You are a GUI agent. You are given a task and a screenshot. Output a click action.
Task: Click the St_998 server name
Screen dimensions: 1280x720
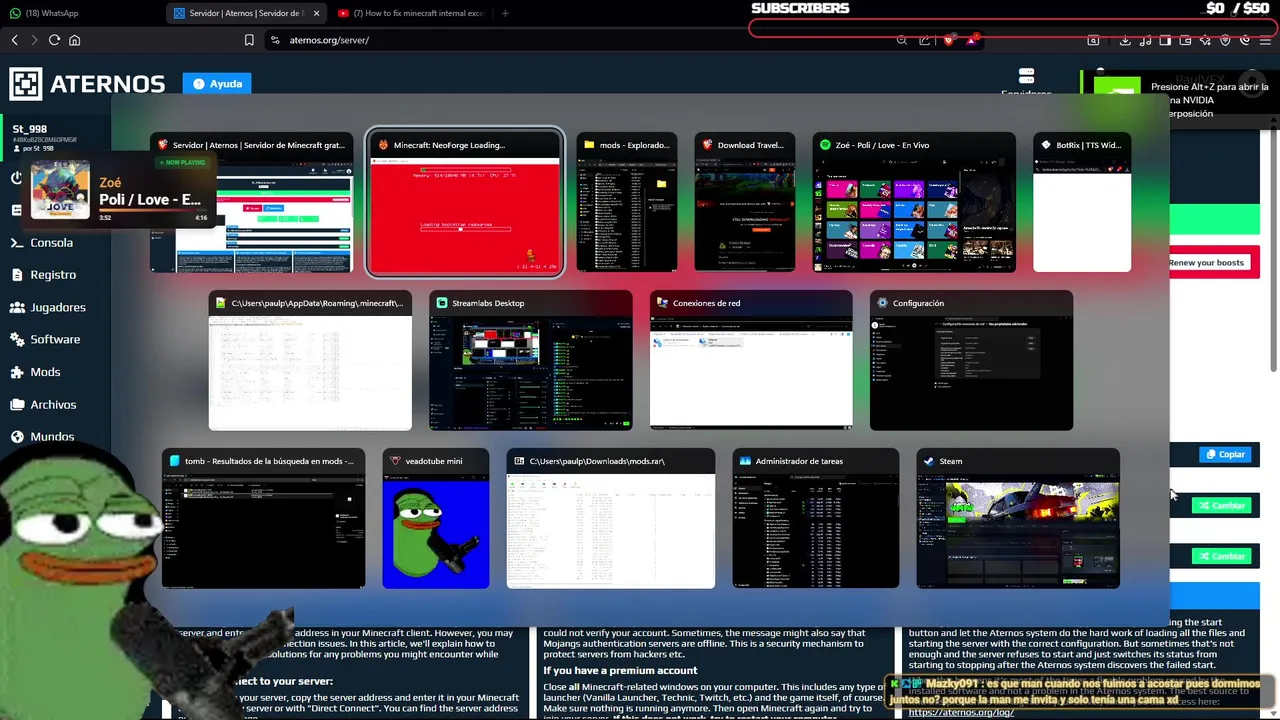30,129
